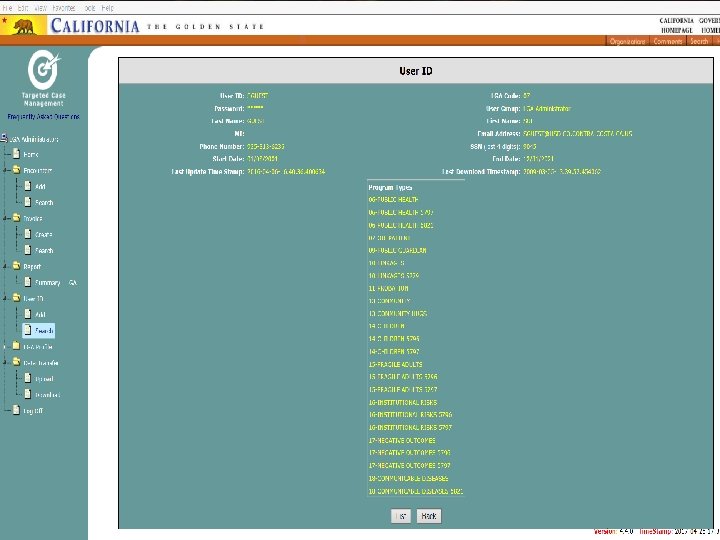720x540 pixels.
Task: Open the Invoice folder icon
Action: pos(17,218)
